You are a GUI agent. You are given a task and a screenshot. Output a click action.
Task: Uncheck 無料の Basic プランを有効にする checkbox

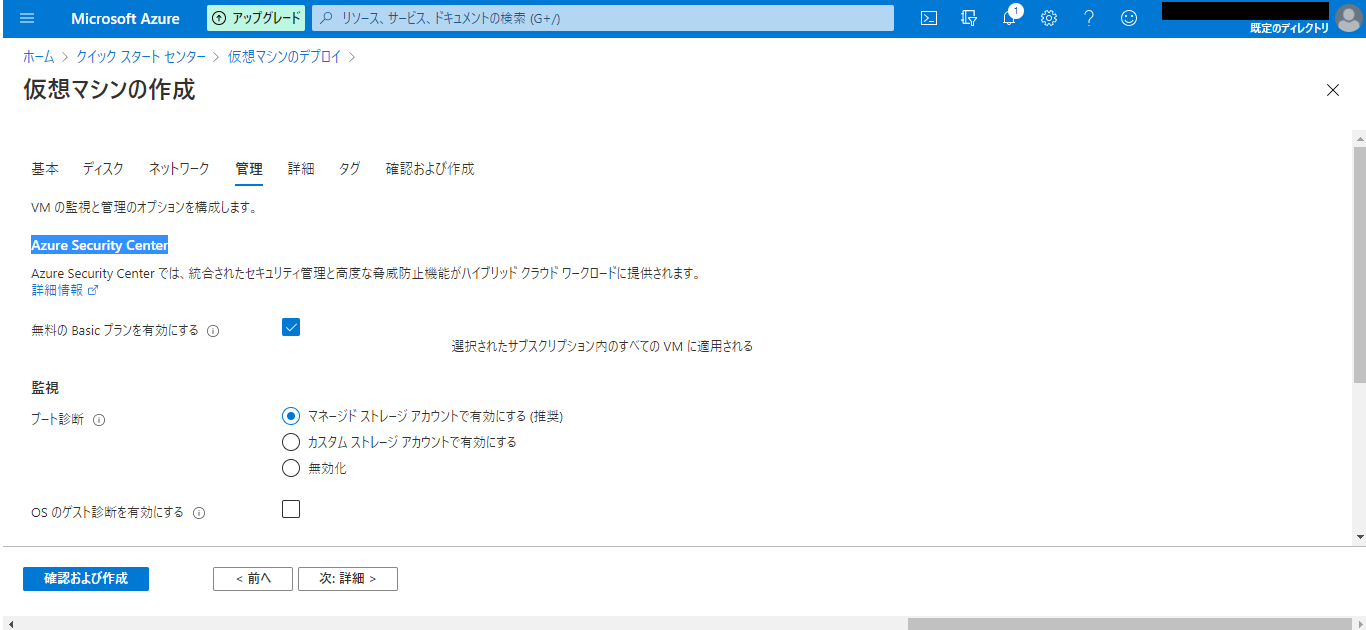pos(291,327)
